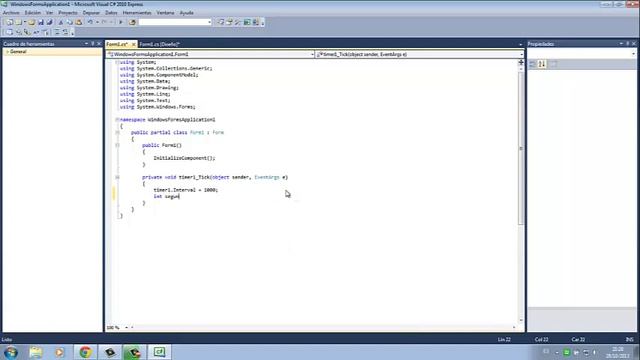Open Solution Explorer from toolbar icon
This screenshot has height=360, width=640.
(x=221, y=22)
